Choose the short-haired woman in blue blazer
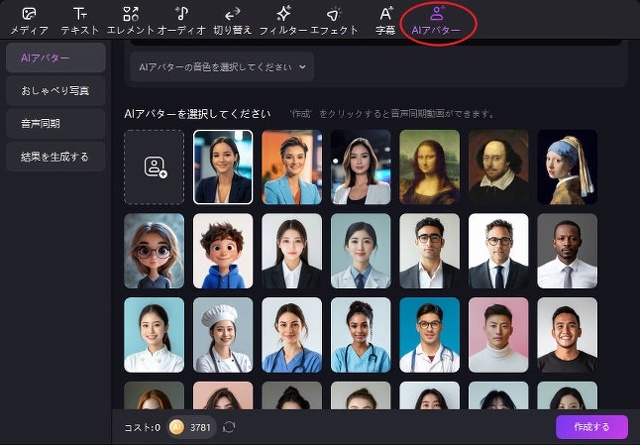 pos(292,167)
